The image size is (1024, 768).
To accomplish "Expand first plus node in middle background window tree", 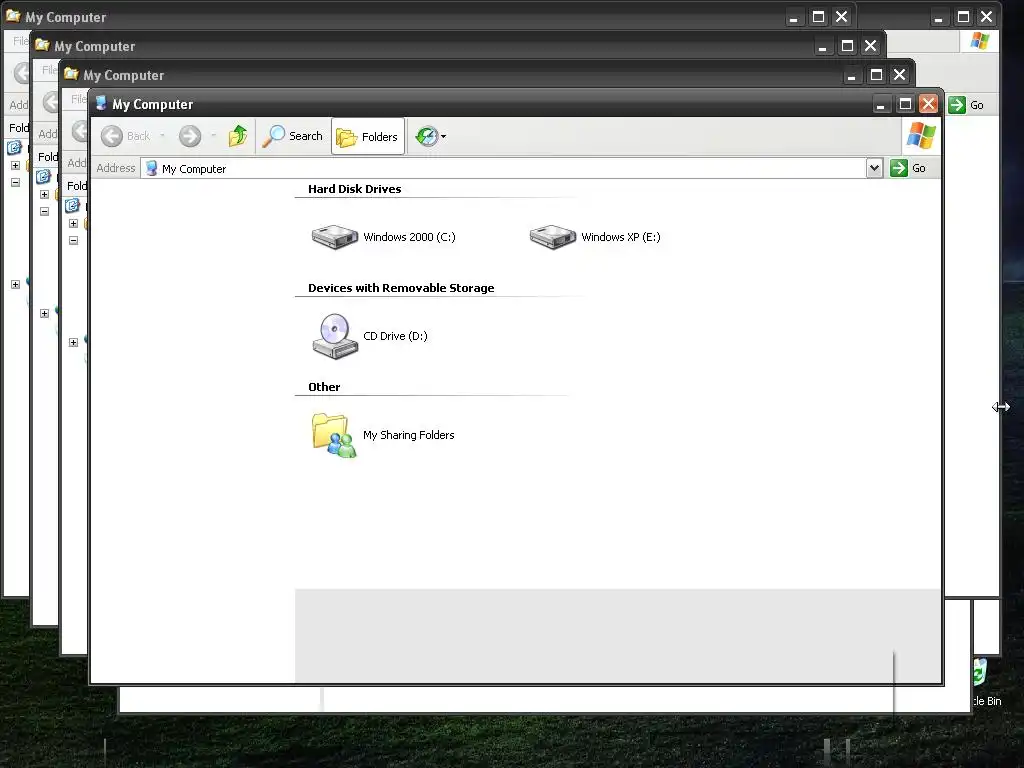I will coord(44,194).
